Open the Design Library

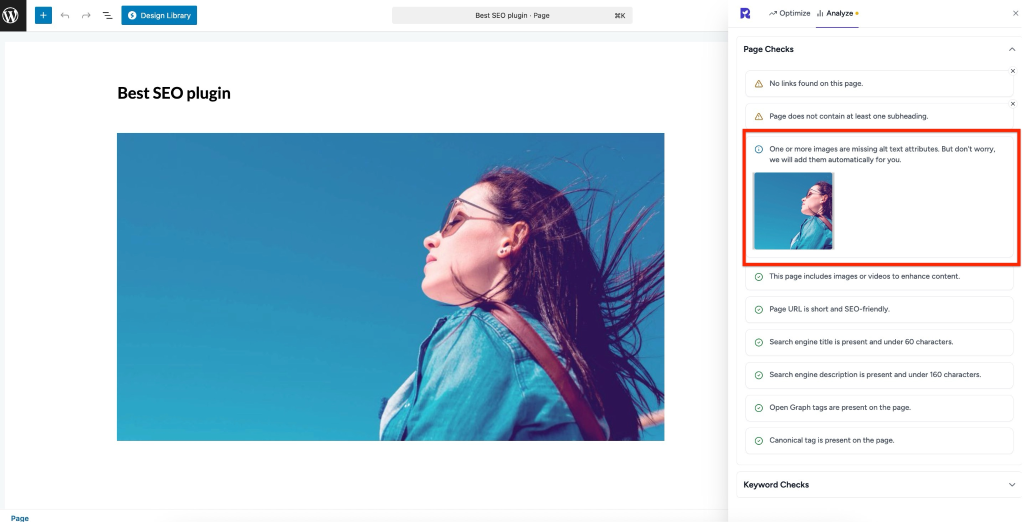point(159,15)
